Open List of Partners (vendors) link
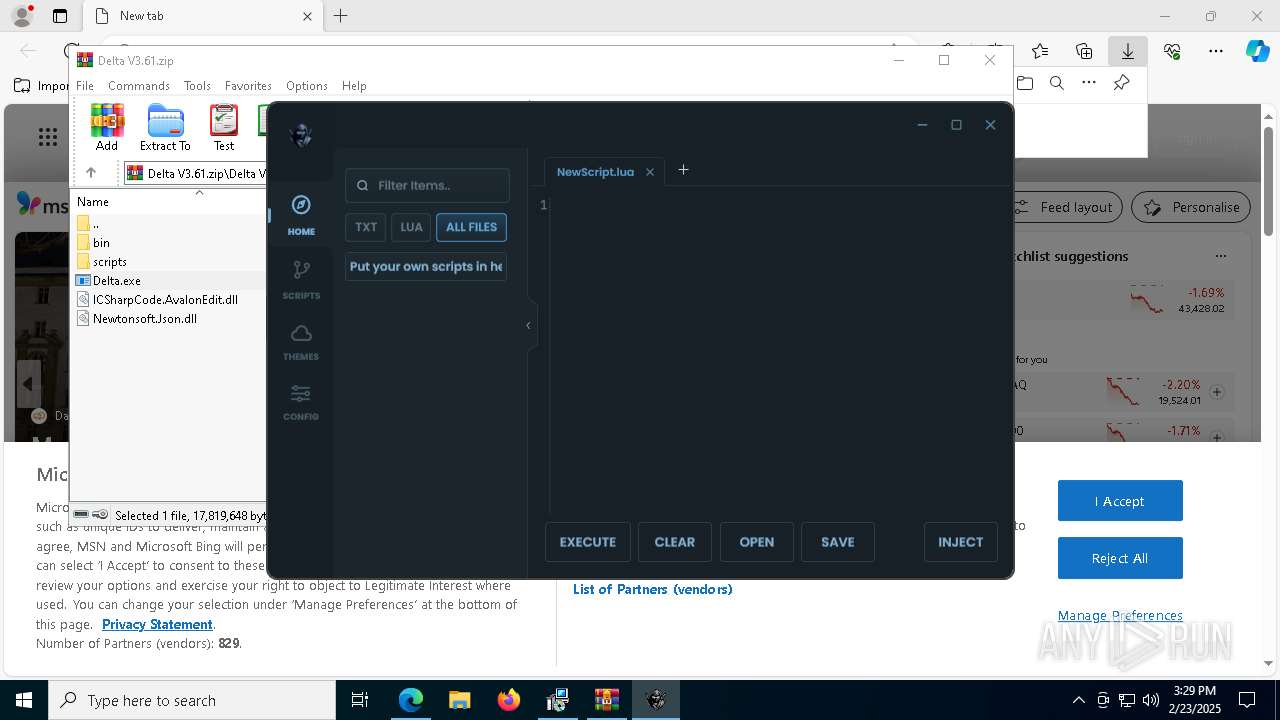 [x=653, y=589]
